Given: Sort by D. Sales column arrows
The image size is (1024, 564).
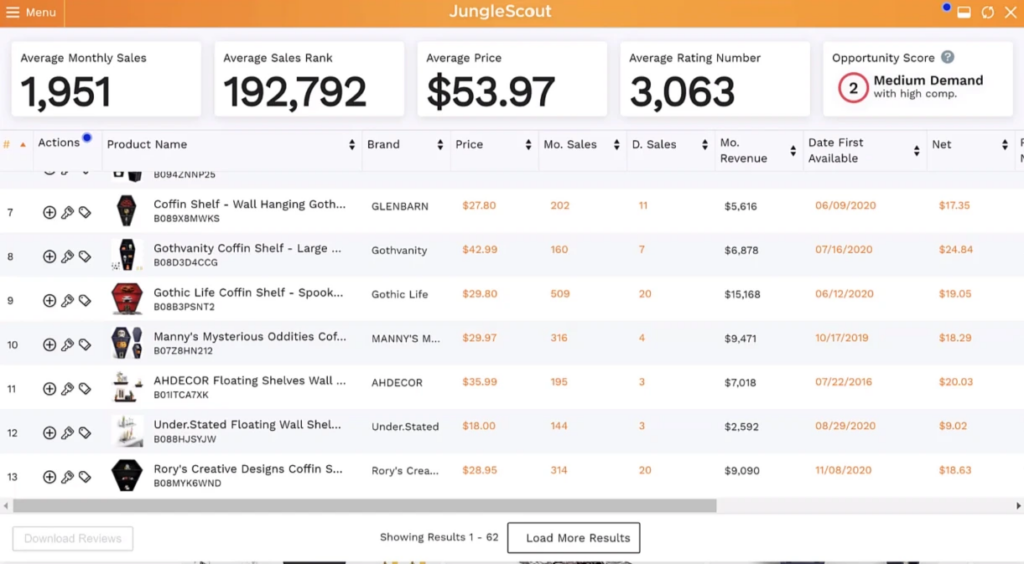Looking at the screenshot, I should point(705,145).
